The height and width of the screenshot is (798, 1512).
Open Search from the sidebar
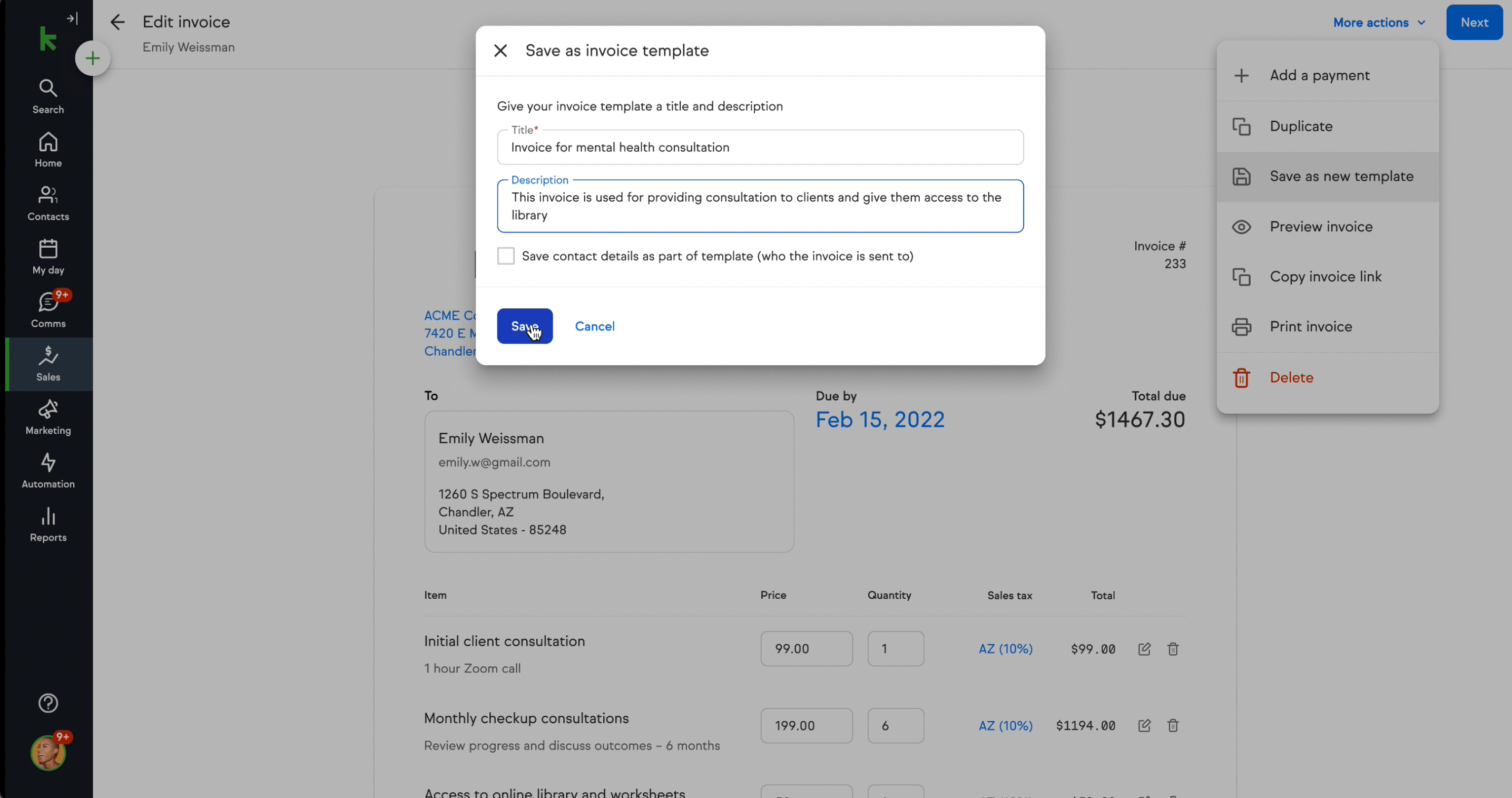pos(48,96)
